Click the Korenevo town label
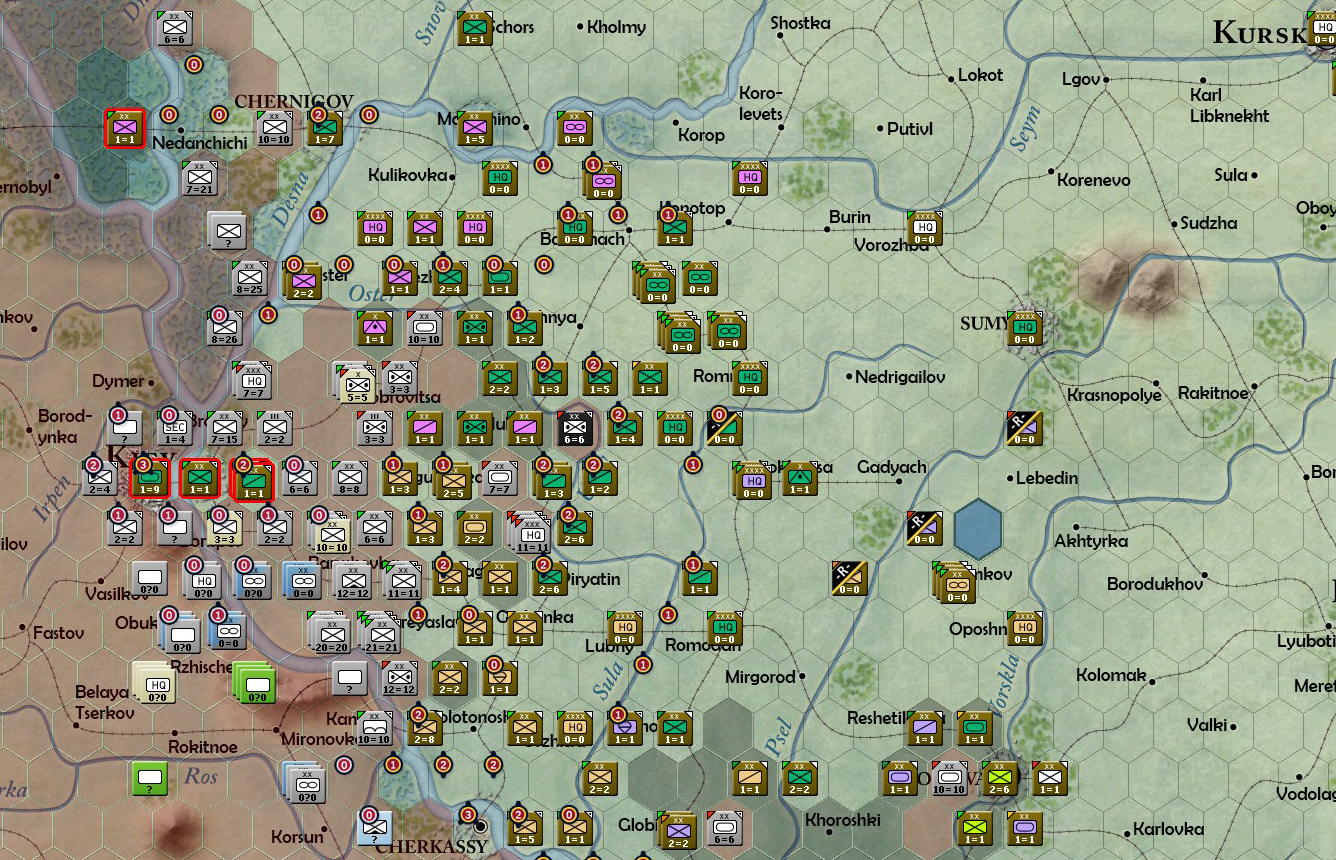 (x=1095, y=180)
